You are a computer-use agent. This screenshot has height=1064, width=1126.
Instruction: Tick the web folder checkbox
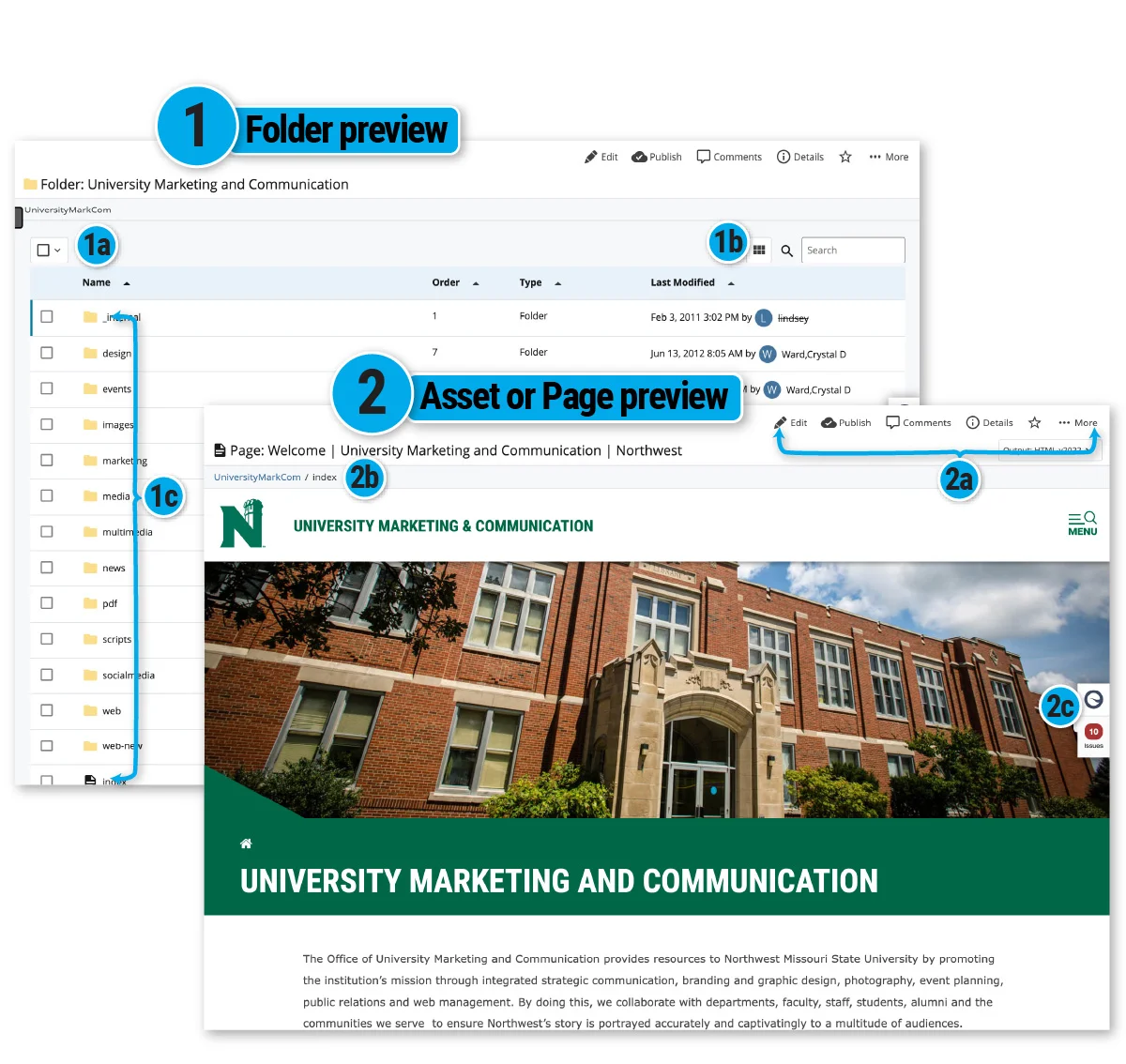(x=47, y=710)
